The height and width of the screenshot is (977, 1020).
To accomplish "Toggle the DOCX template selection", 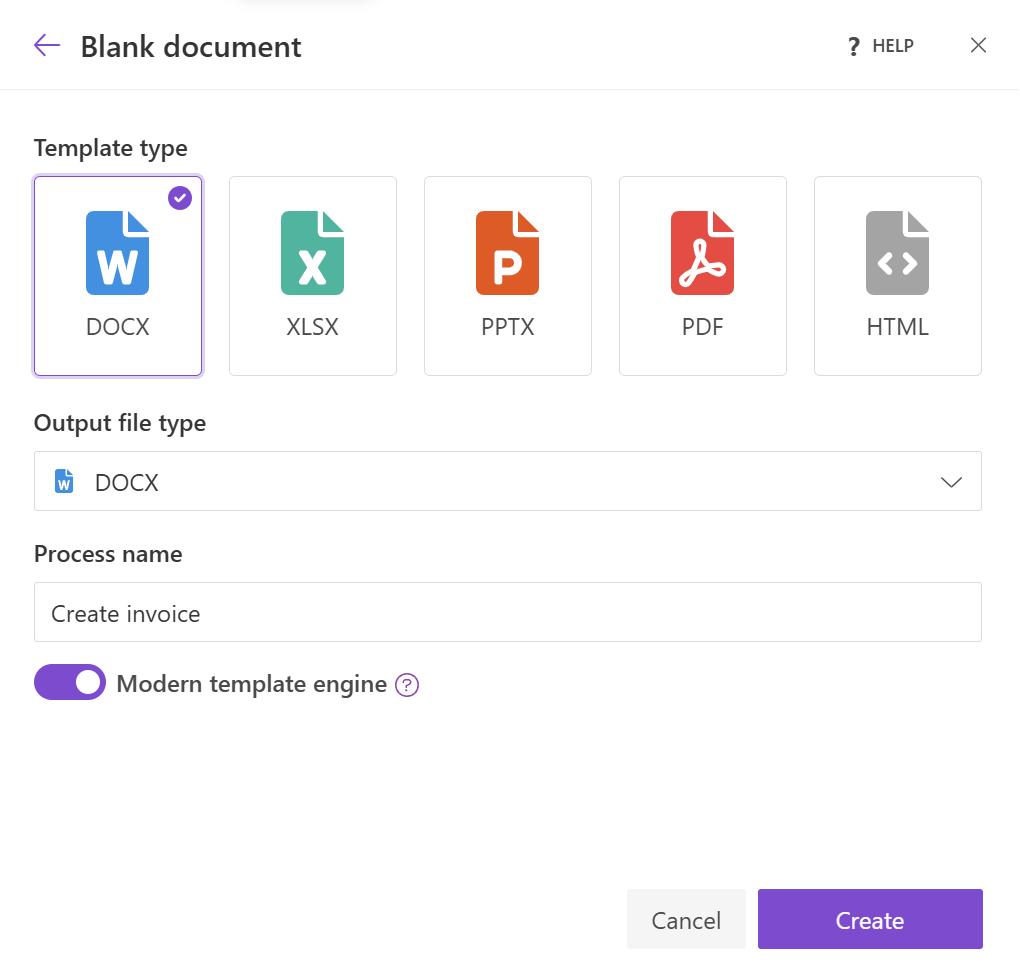I will tap(118, 275).
